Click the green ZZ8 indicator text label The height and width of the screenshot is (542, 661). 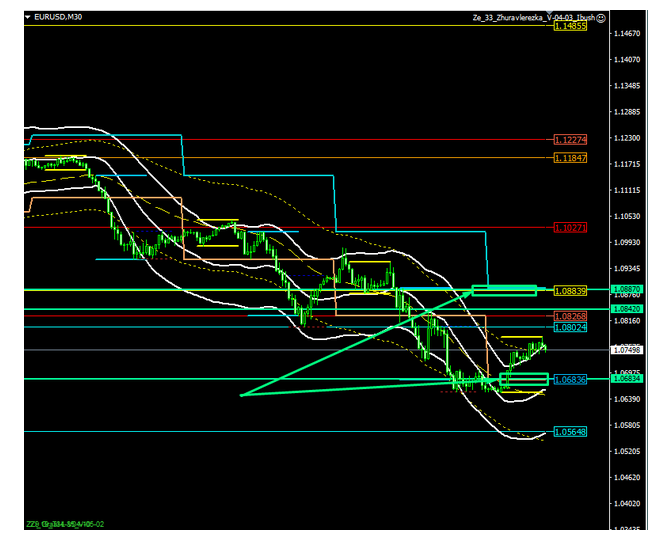(x=64, y=524)
